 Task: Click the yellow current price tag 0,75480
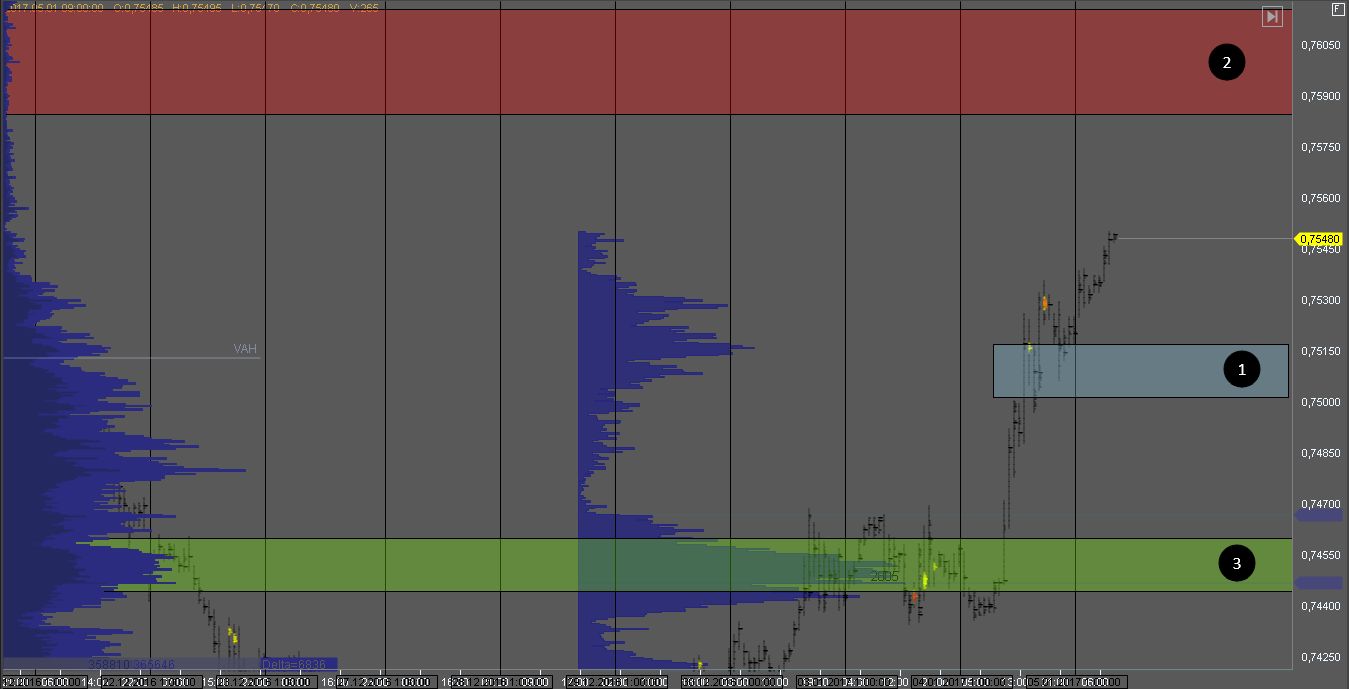coord(1319,239)
